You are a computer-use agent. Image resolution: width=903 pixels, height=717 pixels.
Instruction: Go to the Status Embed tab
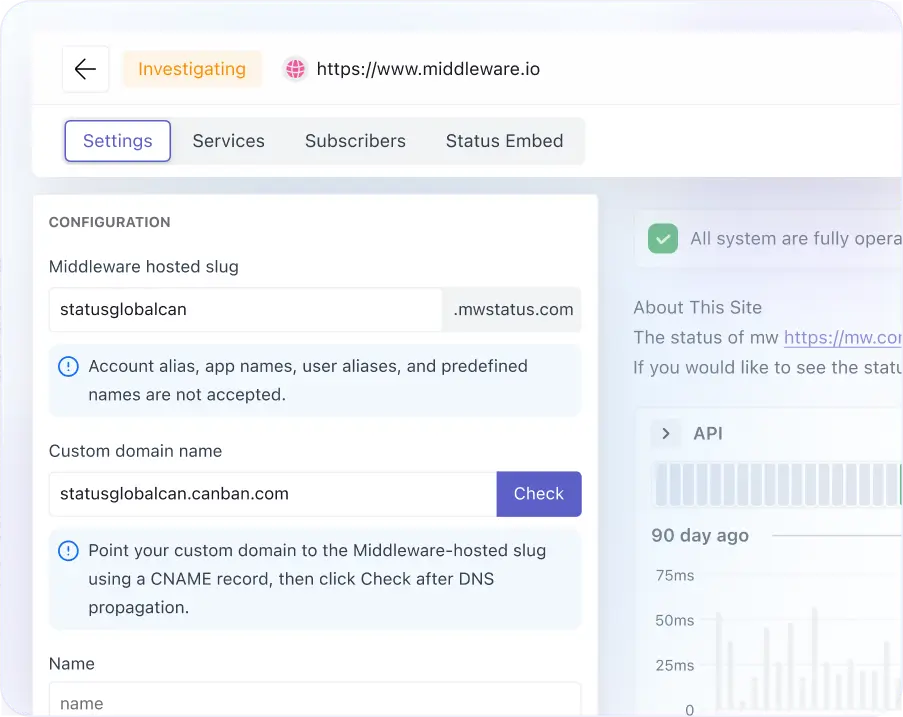point(504,141)
